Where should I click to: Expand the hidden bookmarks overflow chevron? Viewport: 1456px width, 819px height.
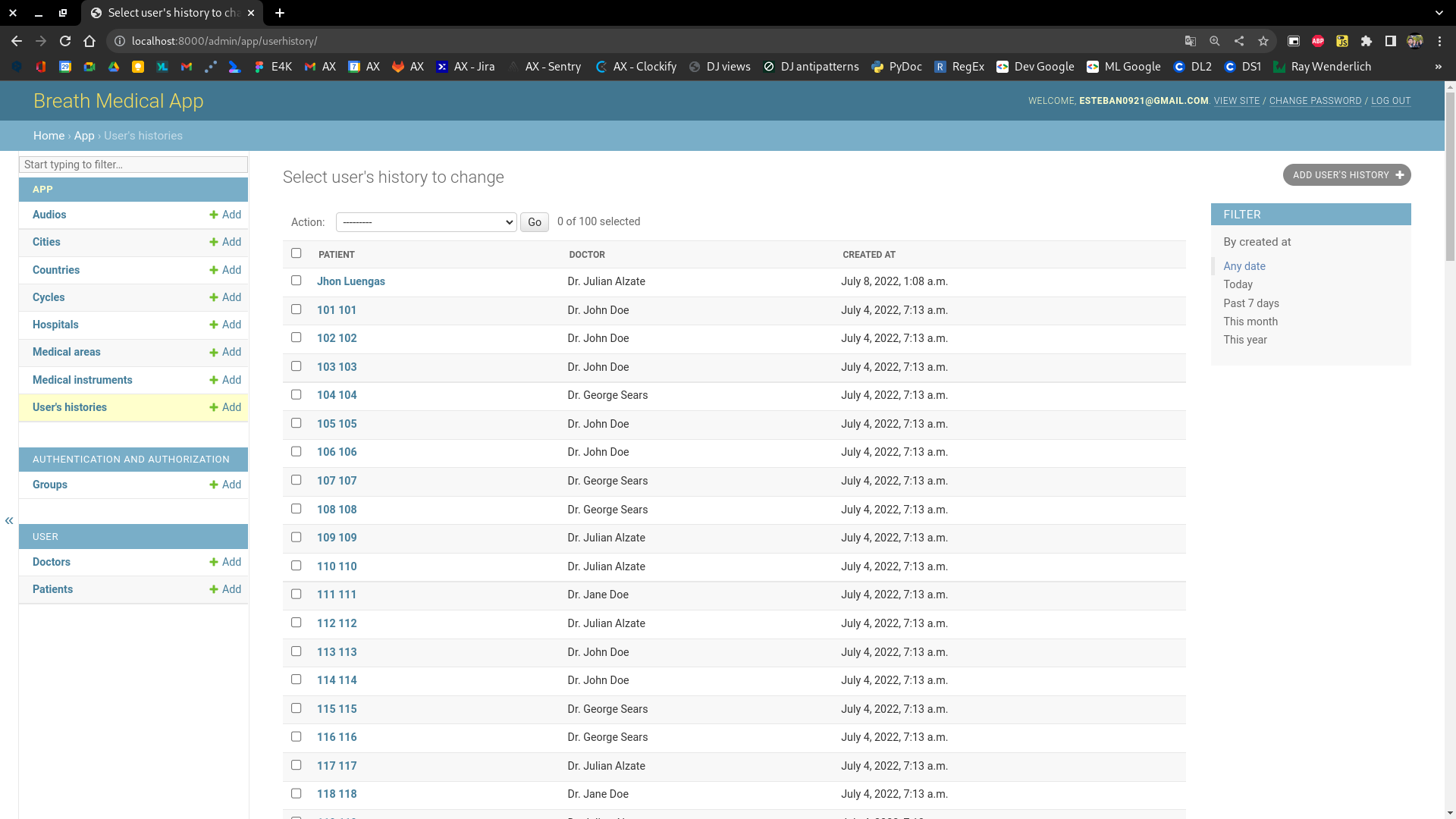1438,67
